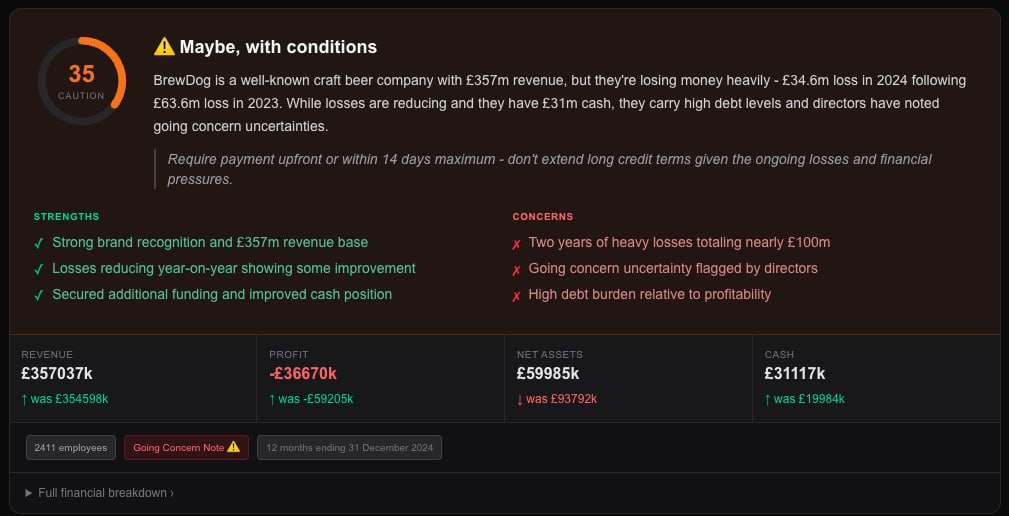Click the checkmark beside 'Losses reducing year-on-year'

point(39,269)
